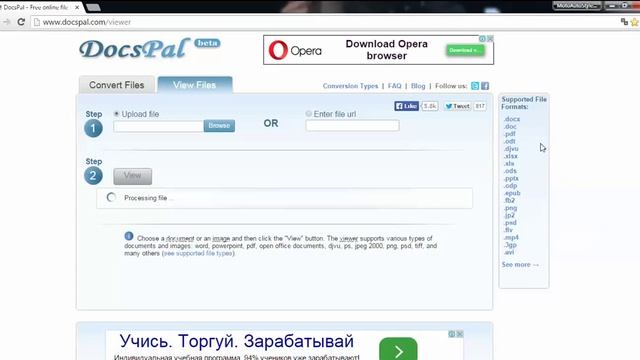
Task: Click the .odt format link
Action: pyautogui.click(x=509, y=141)
